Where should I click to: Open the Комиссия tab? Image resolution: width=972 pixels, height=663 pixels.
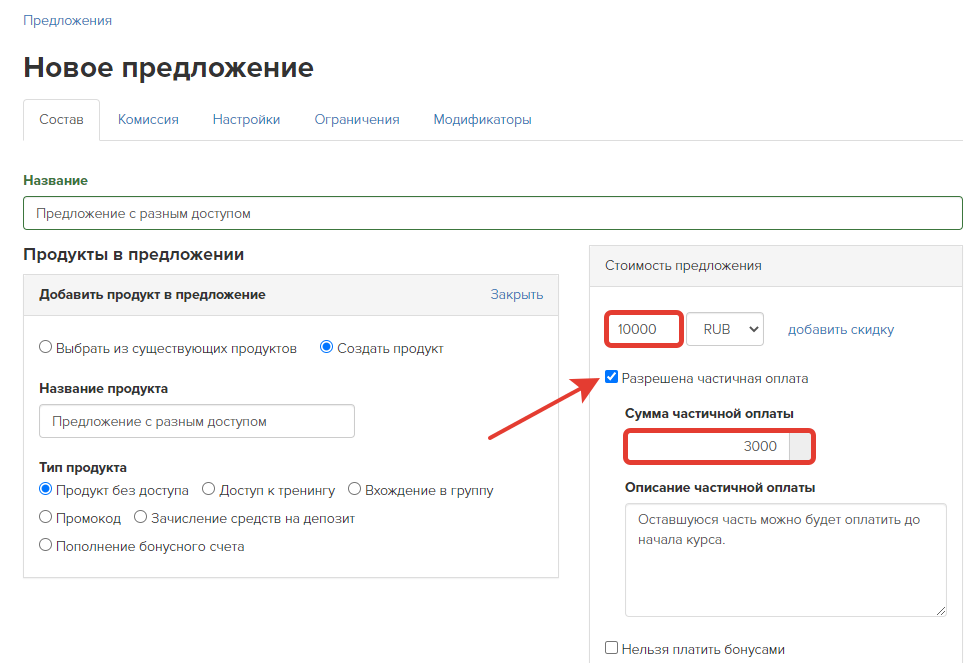pos(148,120)
